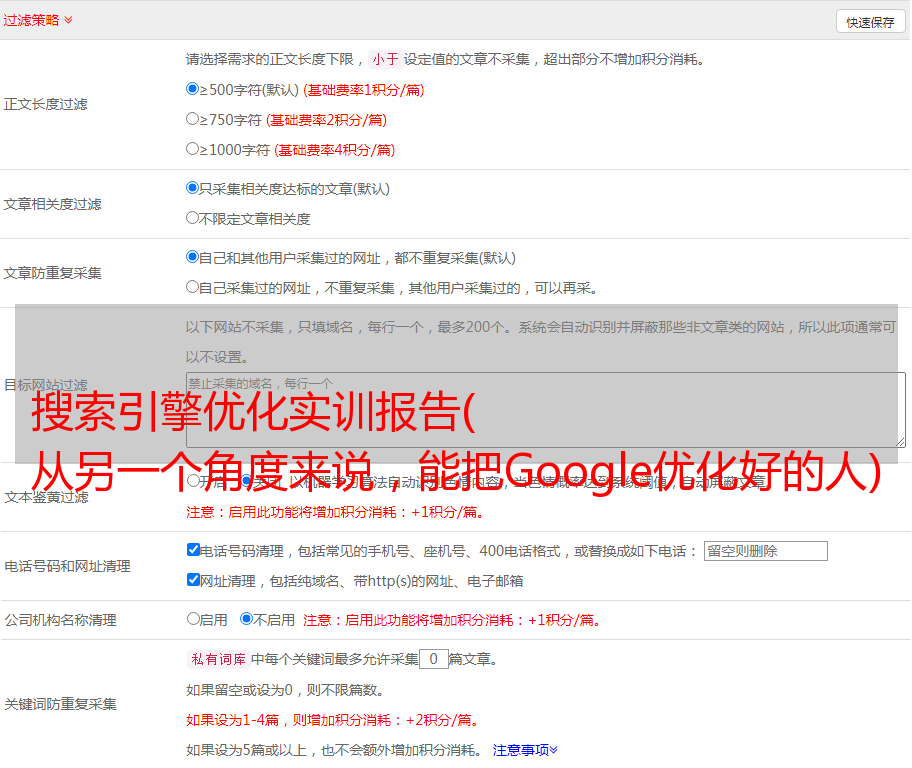Expand the 注意事项 link
Image resolution: width=912 pixels, height=768 pixels.
525,749
